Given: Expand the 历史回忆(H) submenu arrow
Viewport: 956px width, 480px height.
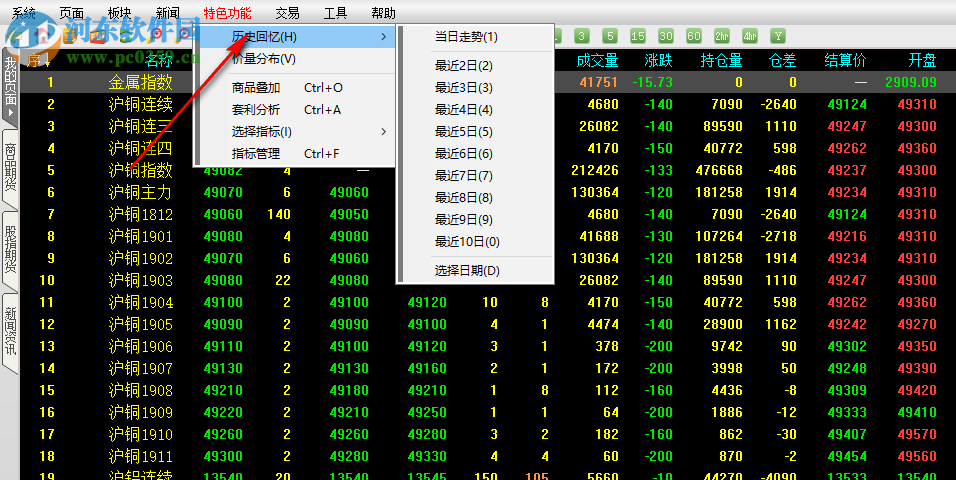Looking at the screenshot, I should [383, 37].
